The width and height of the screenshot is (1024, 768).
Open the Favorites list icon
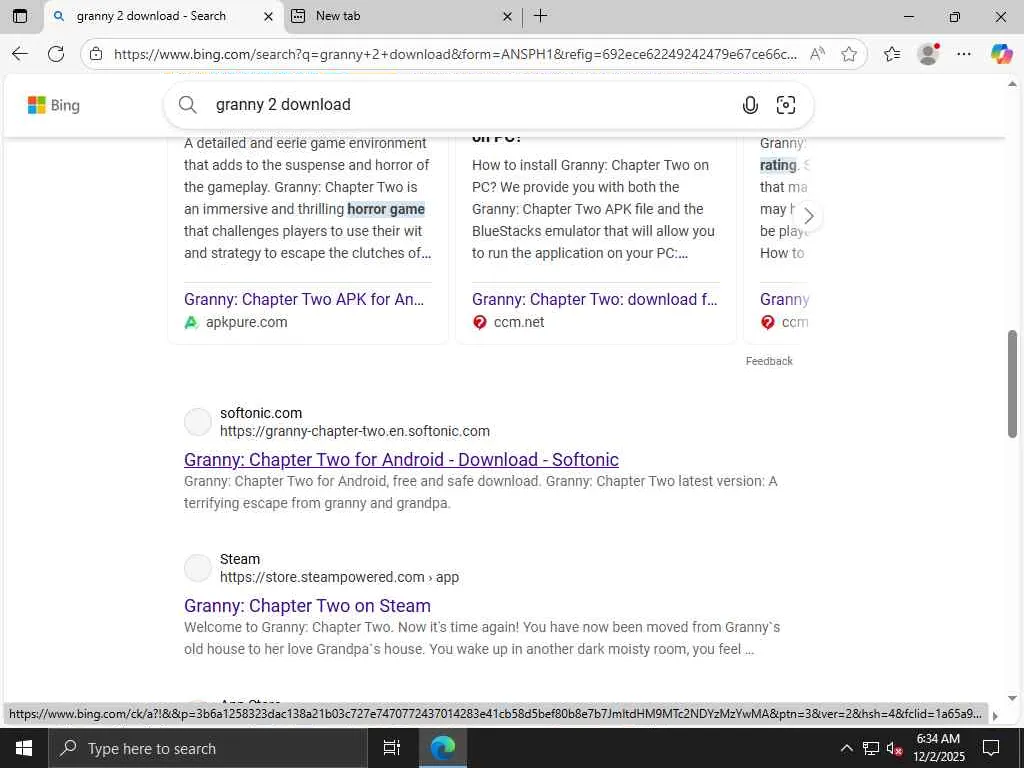tap(892, 54)
